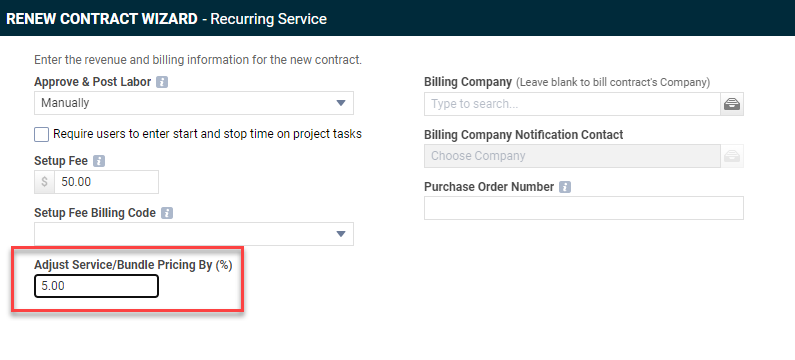Screen dimensions: 795x360
Task: Click the info icon next to Setup Fee
Action: (99, 161)
